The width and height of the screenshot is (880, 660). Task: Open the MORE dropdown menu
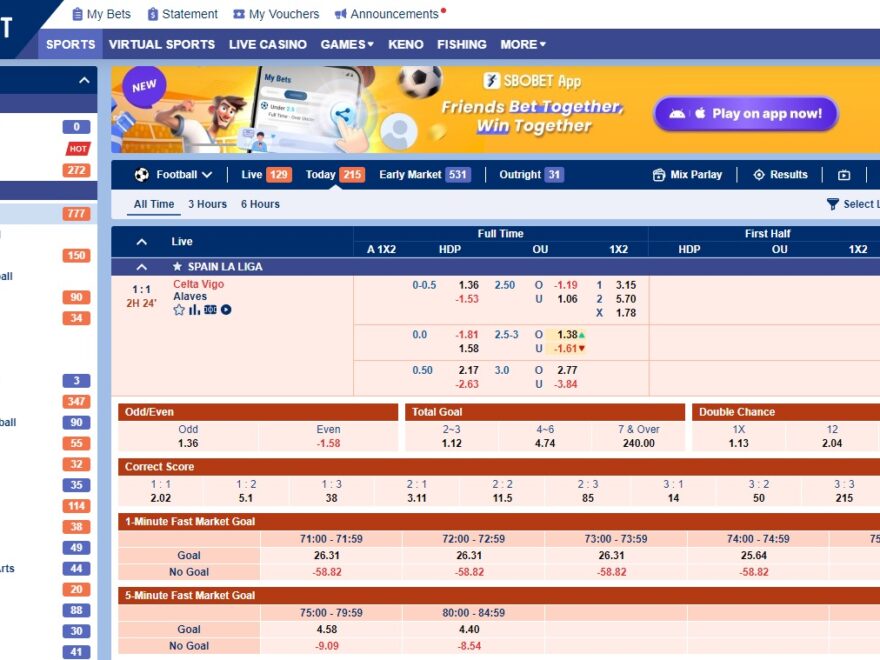(x=523, y=44)
